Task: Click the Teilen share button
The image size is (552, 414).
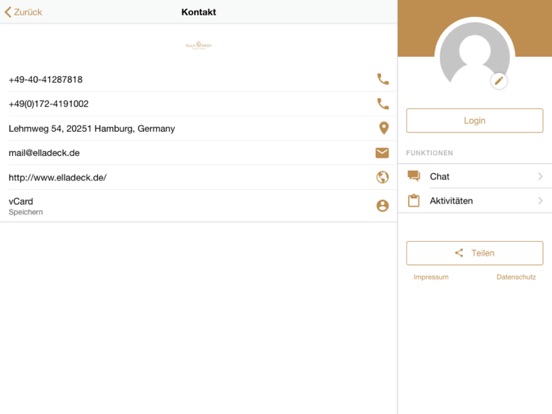Action: (x=475, y=253)
